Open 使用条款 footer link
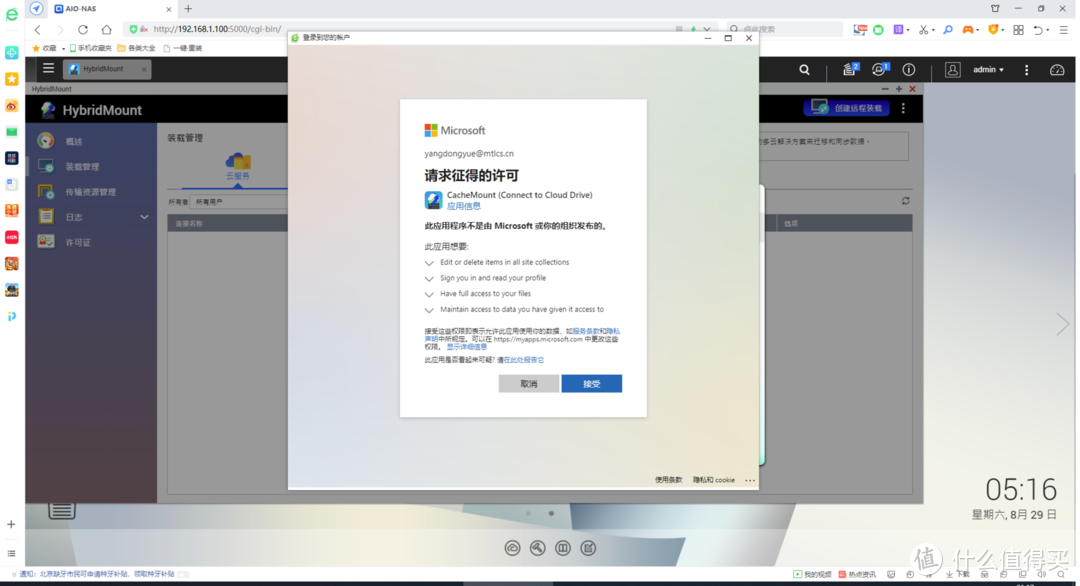 [x=668, y=480]
